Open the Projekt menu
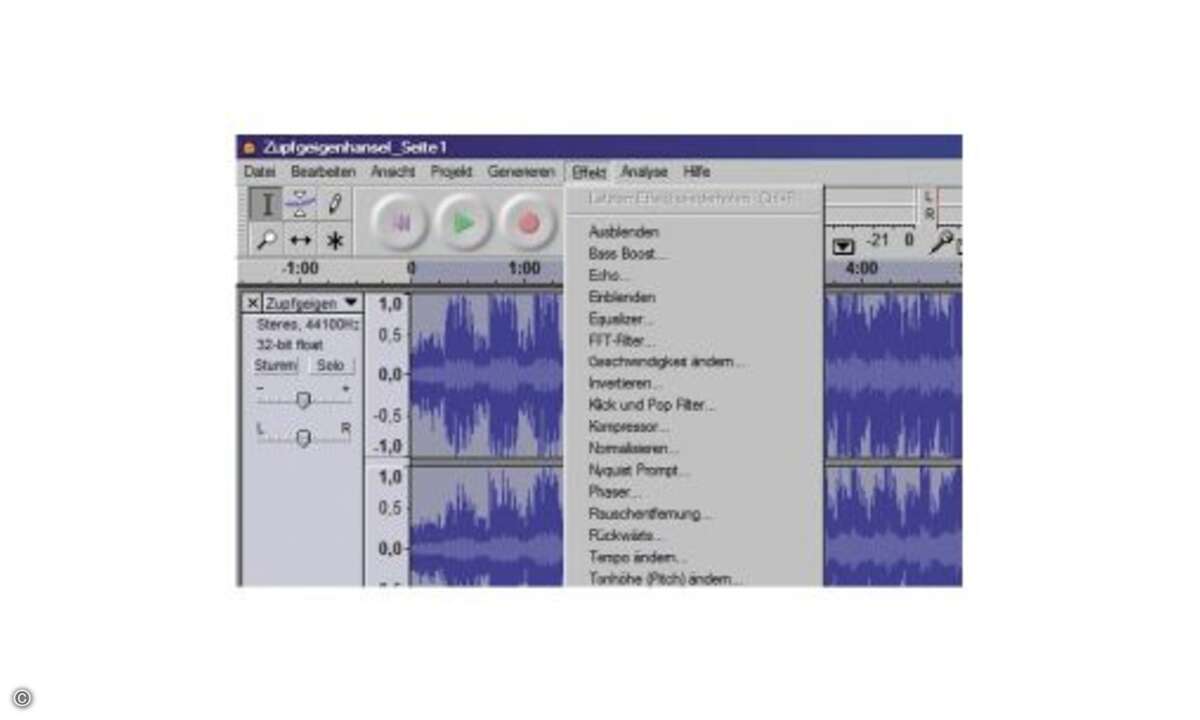The image size is (1200, 720). (451, 172)
